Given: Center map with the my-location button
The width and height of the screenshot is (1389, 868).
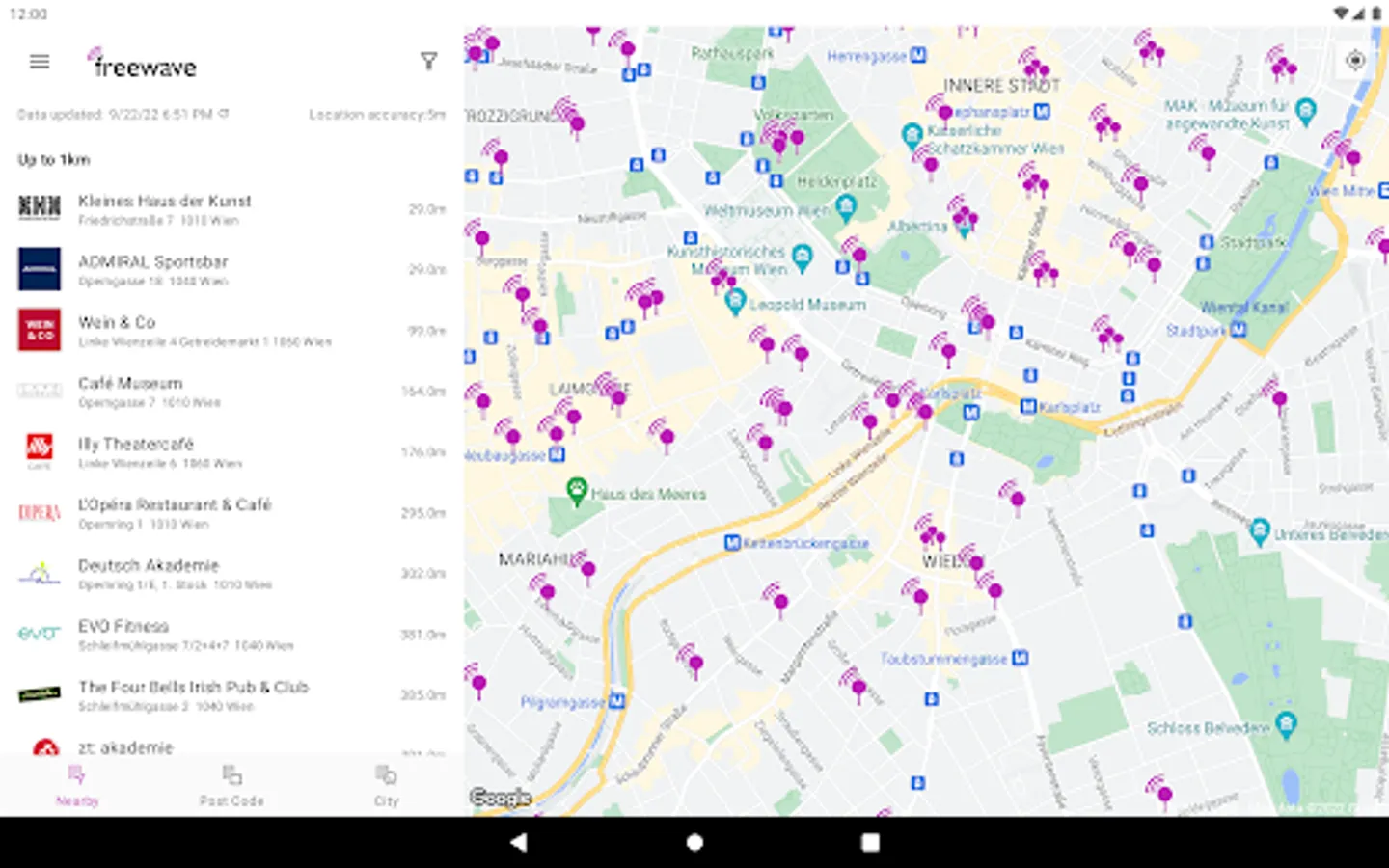Looking at the screenshot, I should [x=1355, y=60].
